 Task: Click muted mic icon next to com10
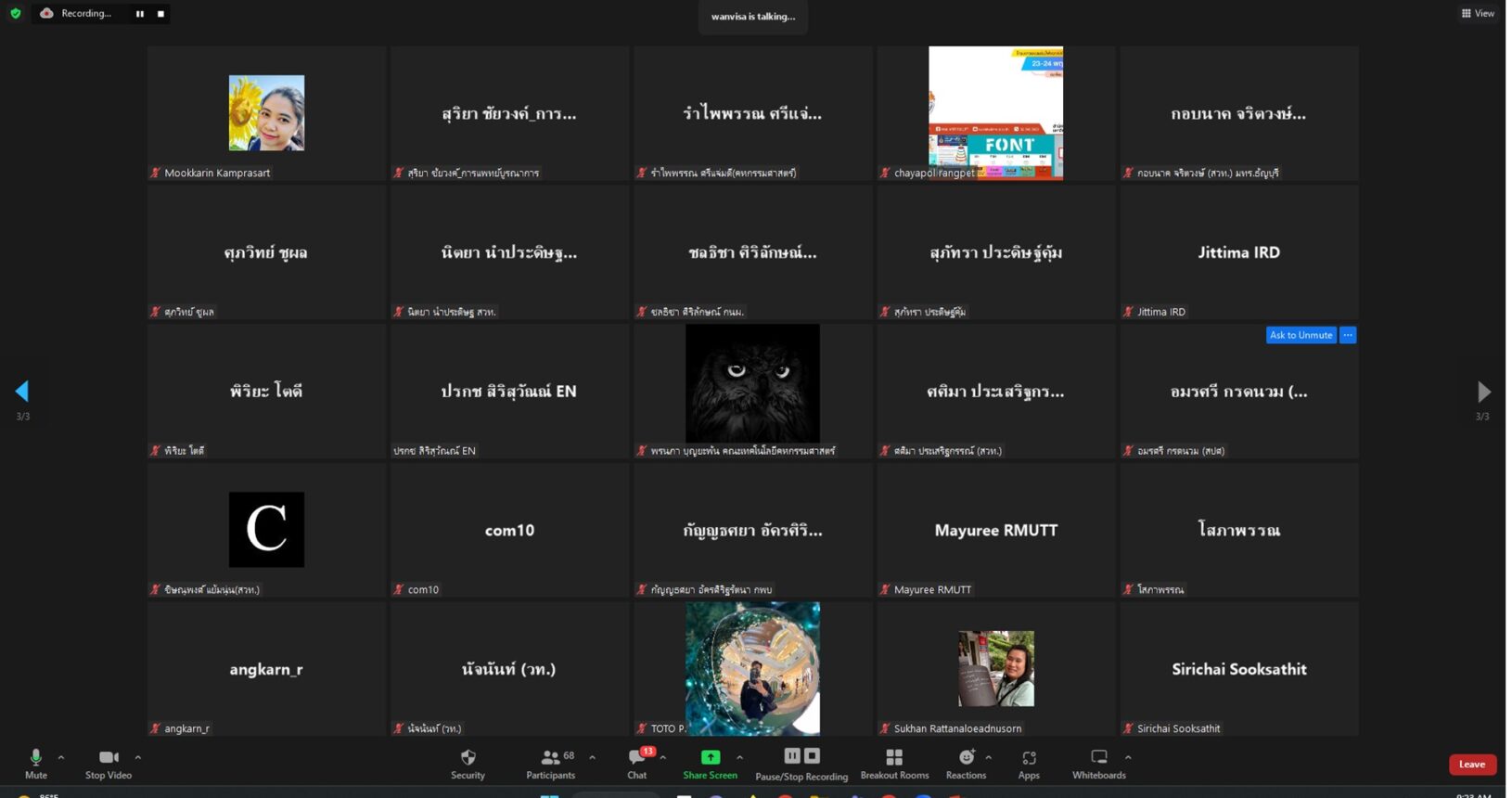tap(399, 589)
